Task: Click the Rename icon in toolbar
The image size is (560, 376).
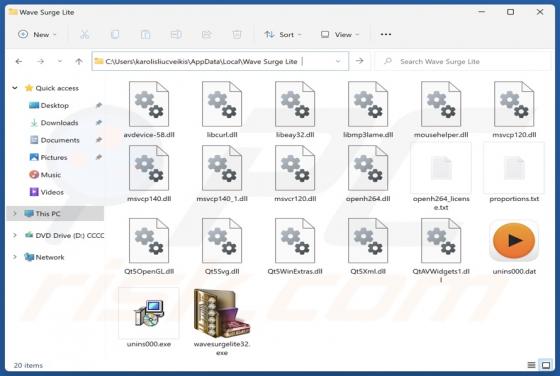Action: coord(176,35)
